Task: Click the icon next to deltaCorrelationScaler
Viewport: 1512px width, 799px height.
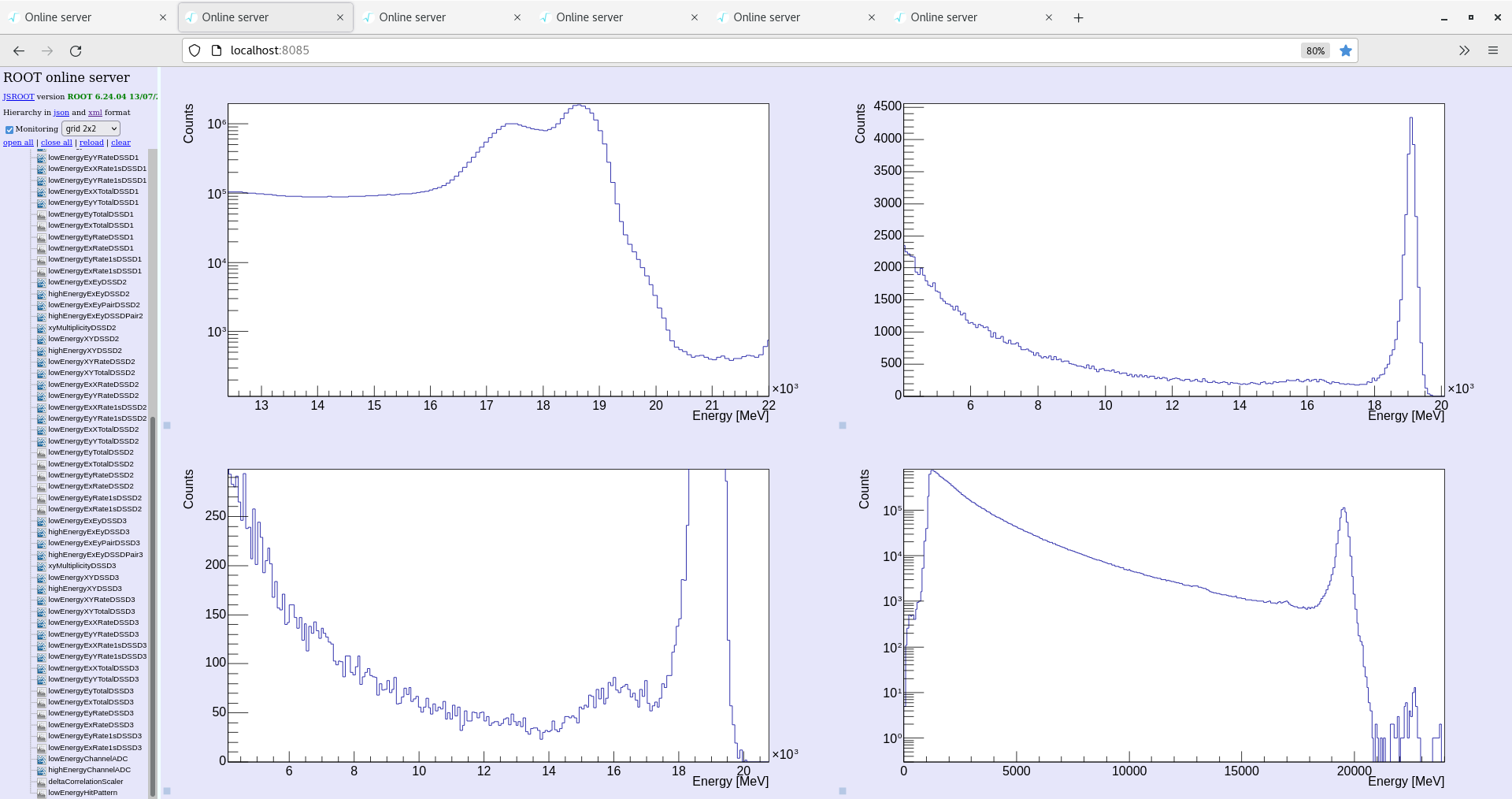Action: click(x=41, y=782)
